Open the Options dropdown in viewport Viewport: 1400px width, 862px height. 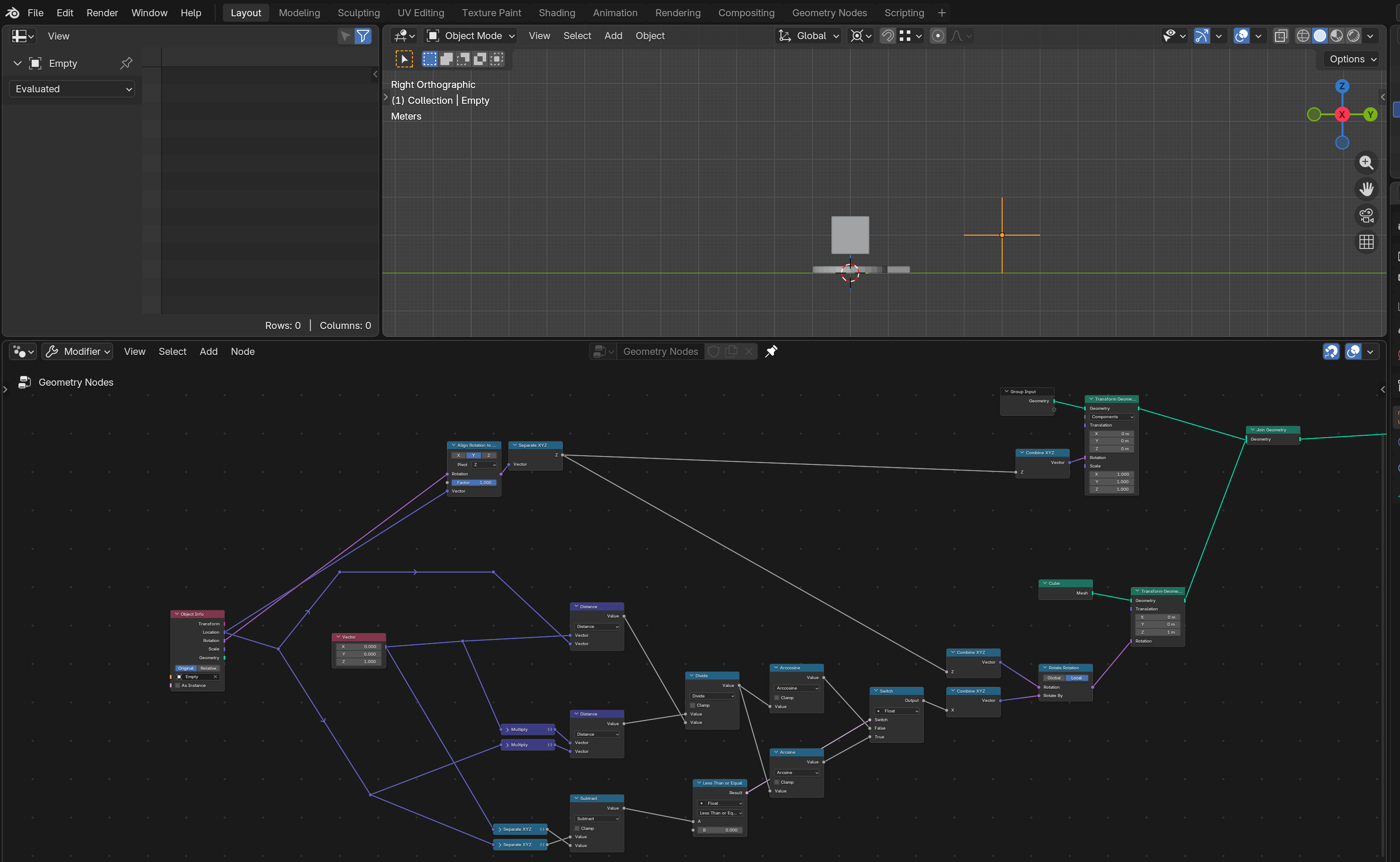pyautogui.click(x=1352, y=59)
